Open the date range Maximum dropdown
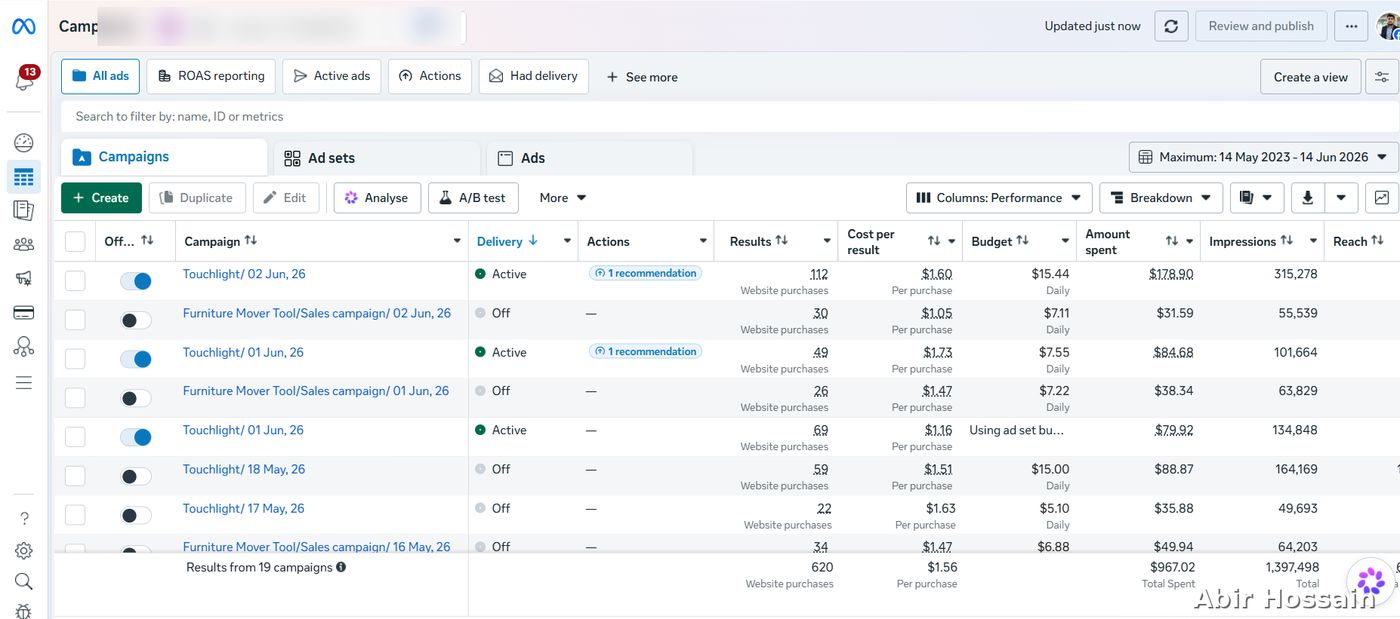 pos(1263,157)
